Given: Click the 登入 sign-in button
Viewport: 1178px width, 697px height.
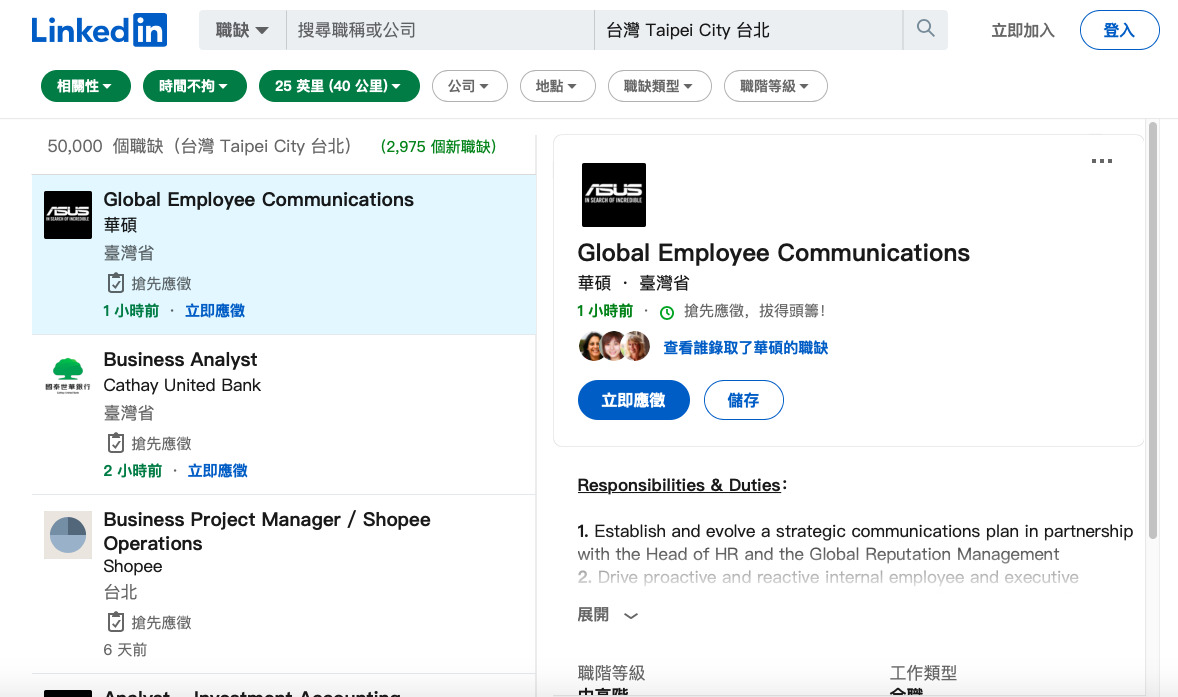Looking at the screenshot, I should [x=1119, y=30].
